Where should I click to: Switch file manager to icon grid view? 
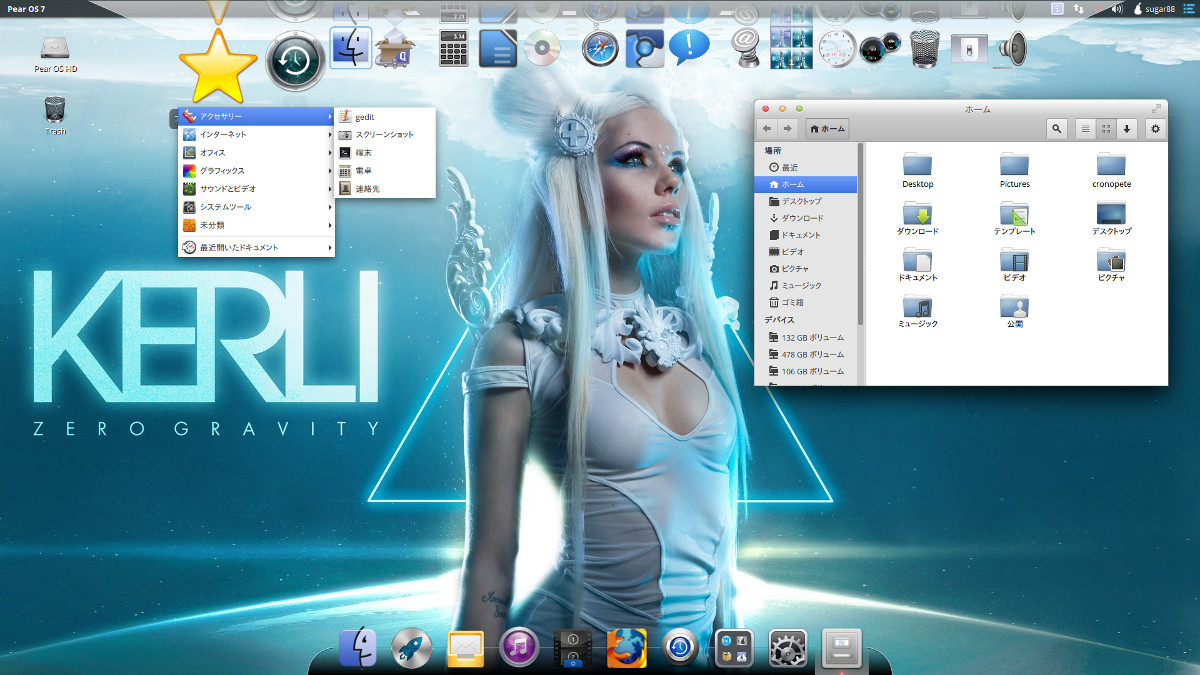[x=1106, y=128]
